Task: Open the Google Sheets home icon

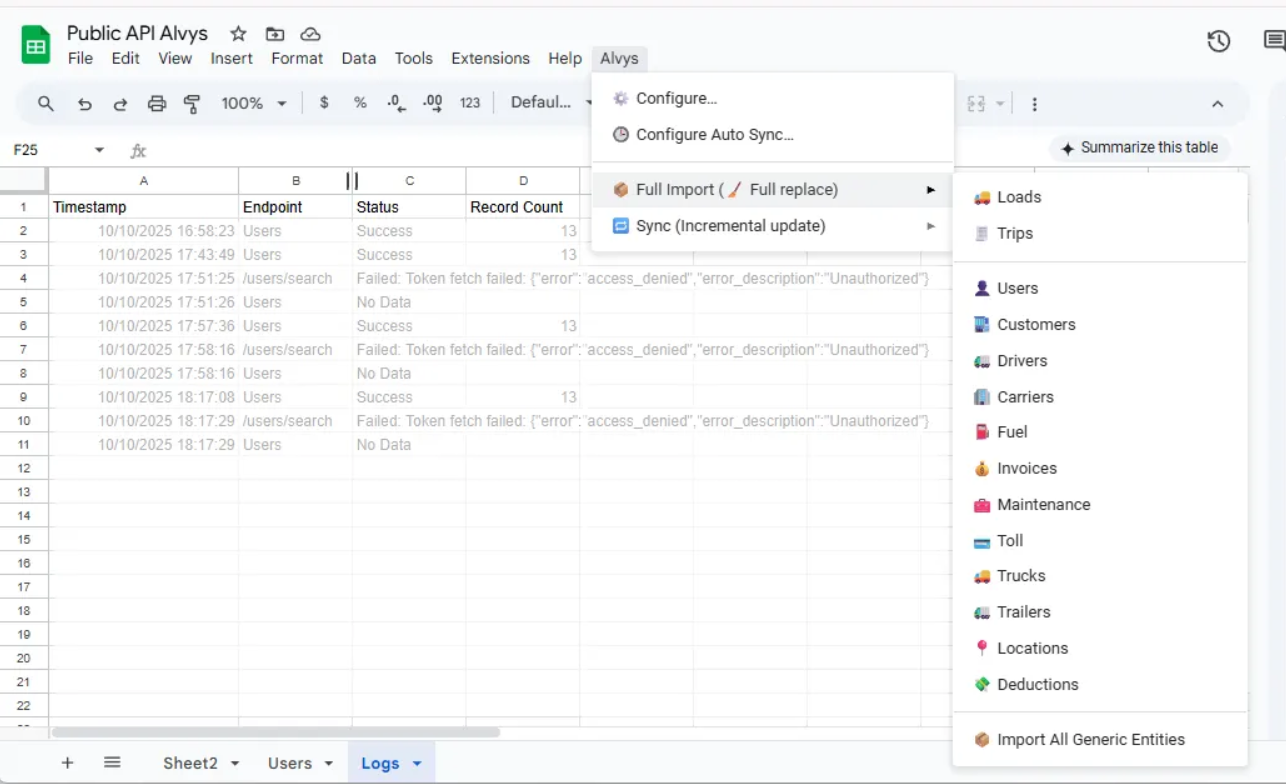Action: point(36,45)
